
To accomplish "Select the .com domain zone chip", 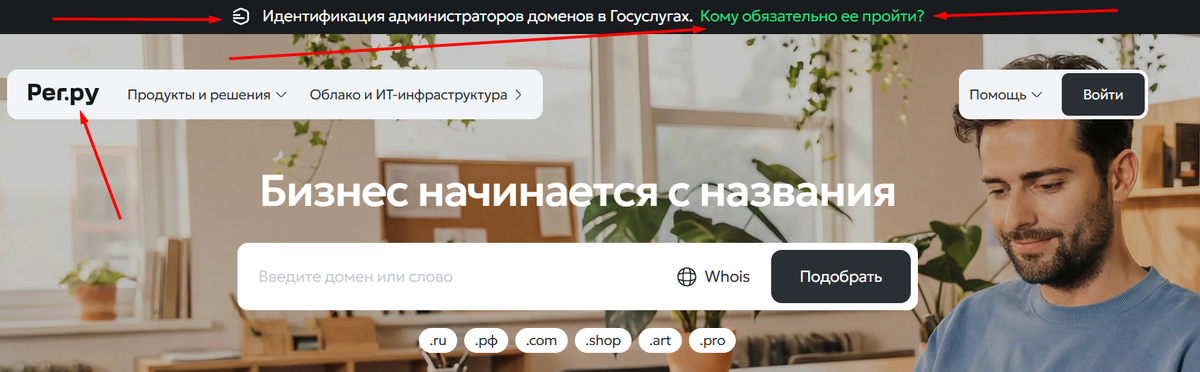I will (x=542, y=341).
